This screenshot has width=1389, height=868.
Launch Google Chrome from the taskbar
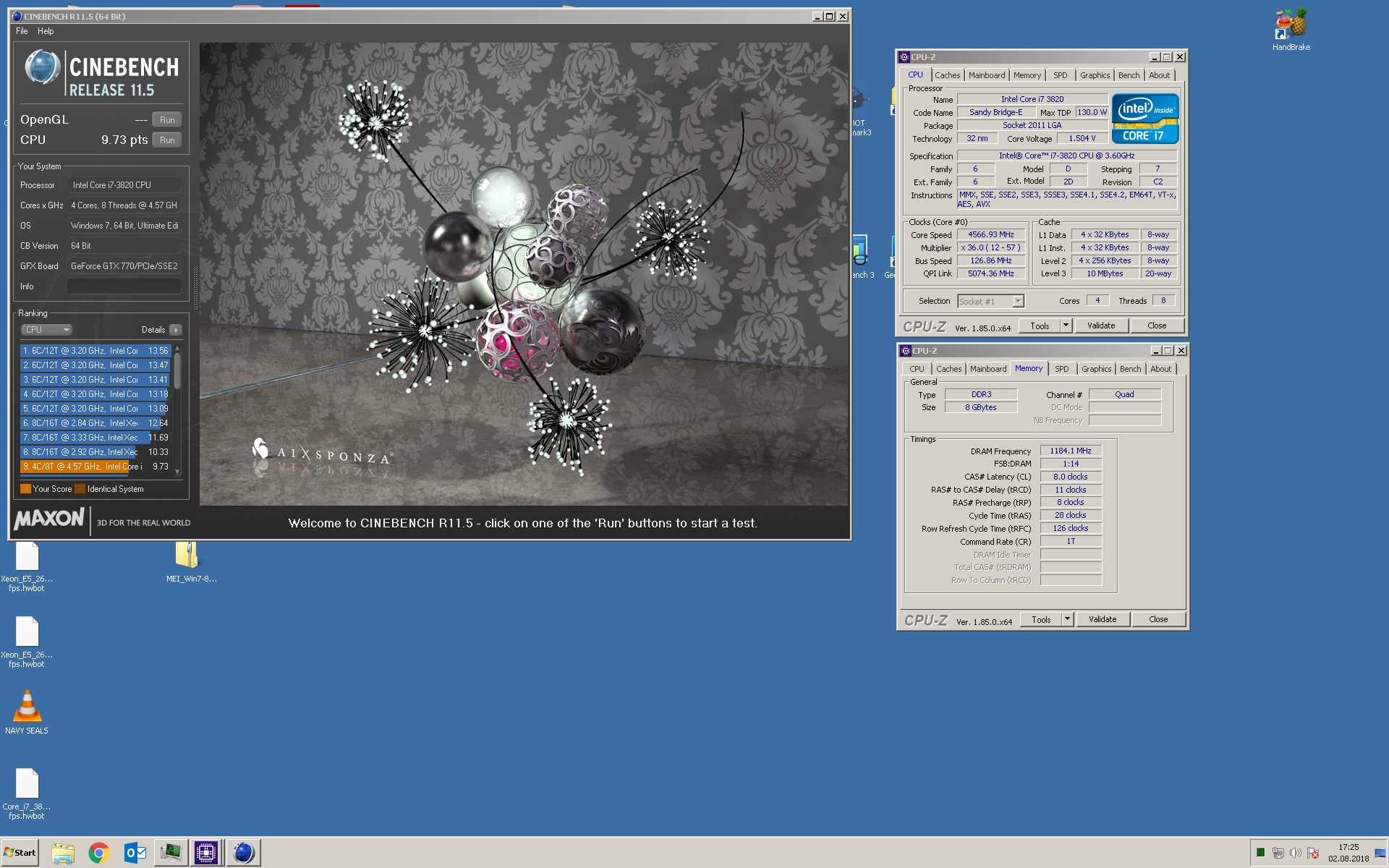[99, 853]
